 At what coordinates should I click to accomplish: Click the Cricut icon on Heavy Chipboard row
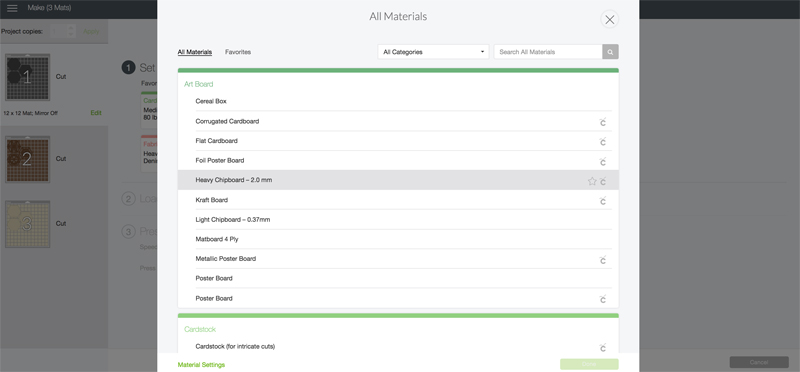coord(603,181)
